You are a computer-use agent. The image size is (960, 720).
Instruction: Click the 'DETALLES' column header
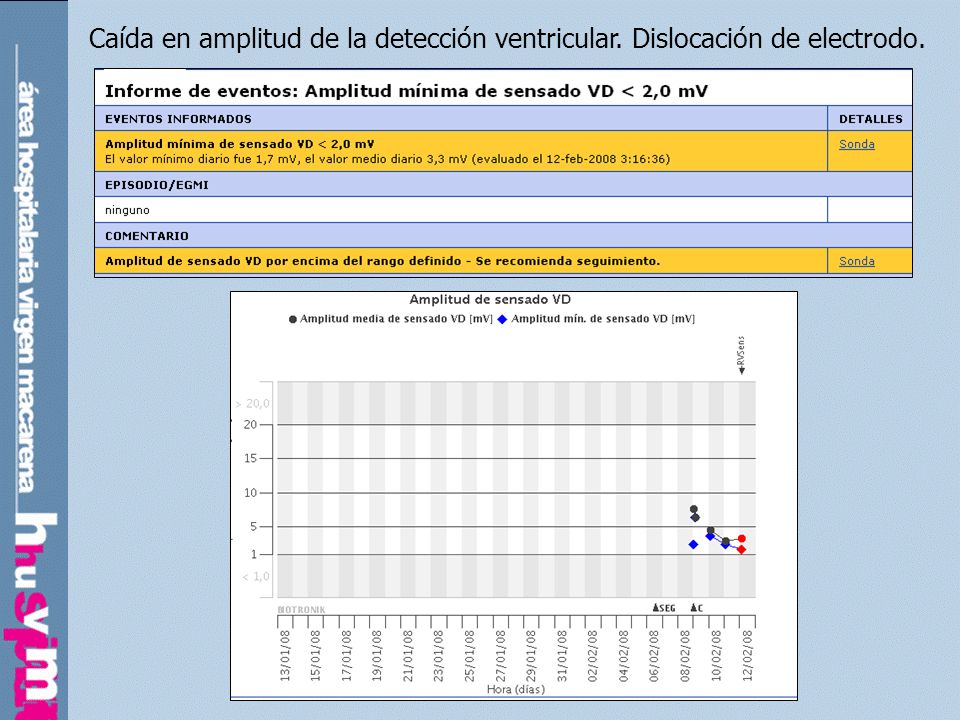871,119
